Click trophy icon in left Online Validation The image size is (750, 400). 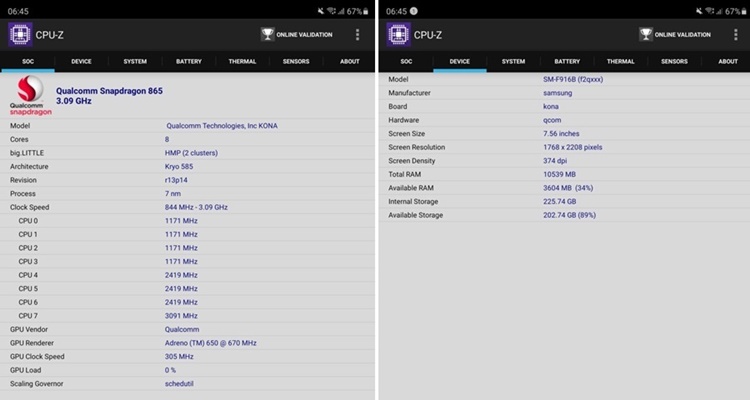coord(267,34)
